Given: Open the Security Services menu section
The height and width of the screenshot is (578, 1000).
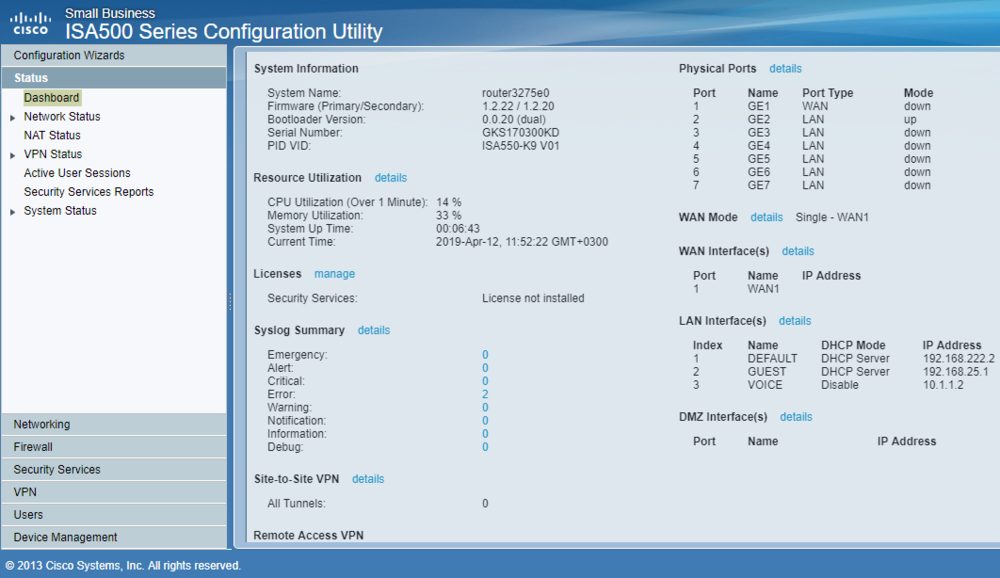Looking at the screenshot, I should click(x=57, y=469).
